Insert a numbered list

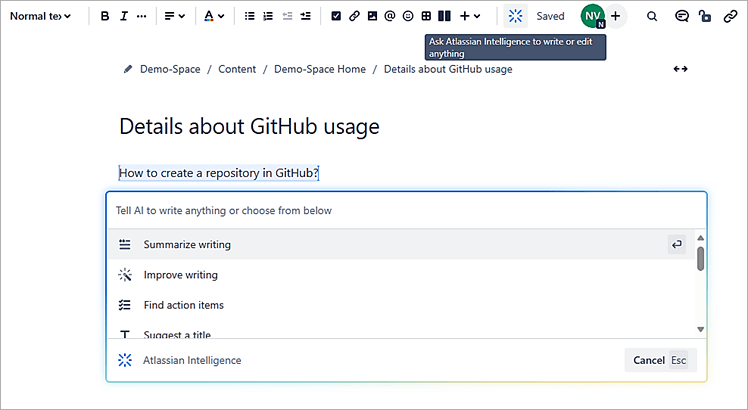[x=268, y=16]
